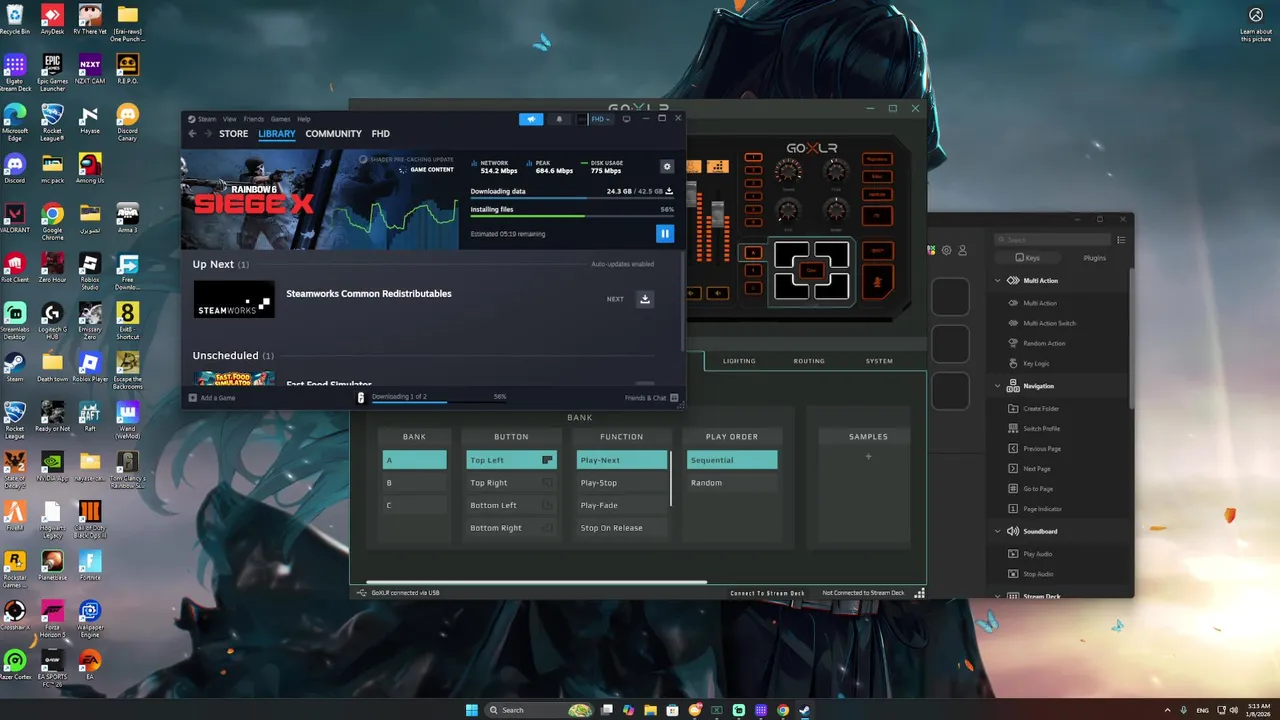1280x720 pixels.
Task: Click the Steamworks thumbnail image
Action: [x=234, y=299]
